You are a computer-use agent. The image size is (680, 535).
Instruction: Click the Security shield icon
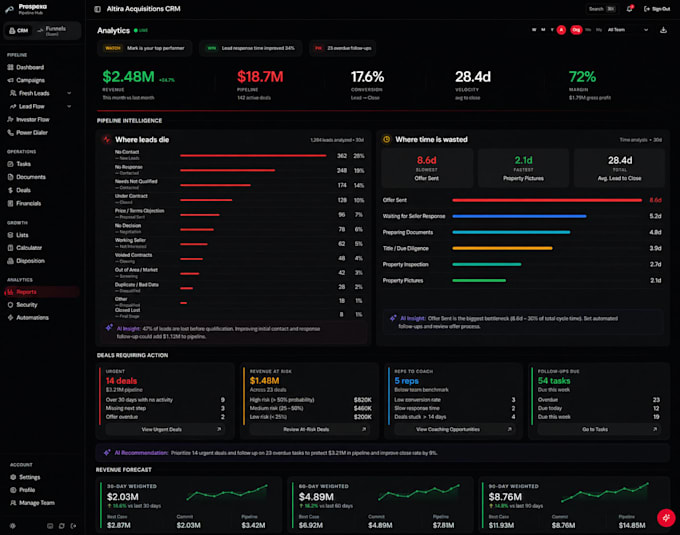click(10, 305)
